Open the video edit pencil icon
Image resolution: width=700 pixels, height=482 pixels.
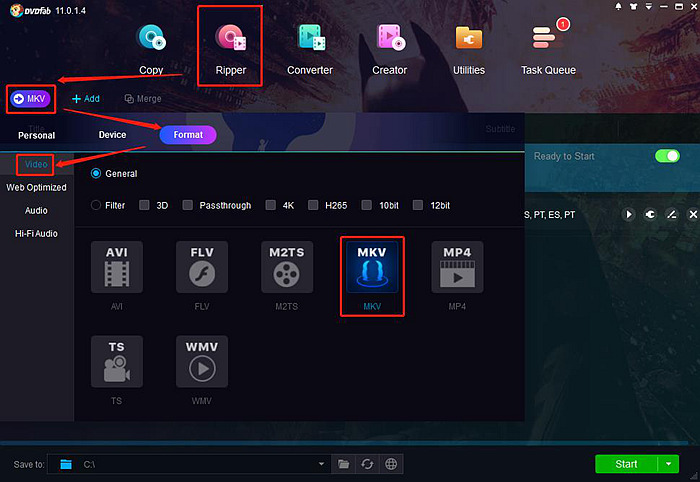(671, 215)
